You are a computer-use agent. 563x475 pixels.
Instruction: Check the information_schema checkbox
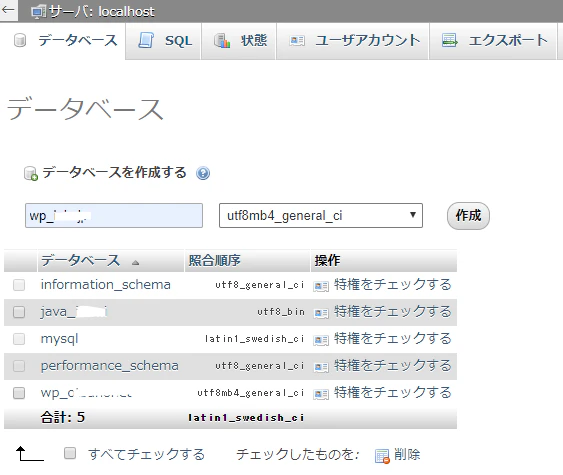coord(19,285)
